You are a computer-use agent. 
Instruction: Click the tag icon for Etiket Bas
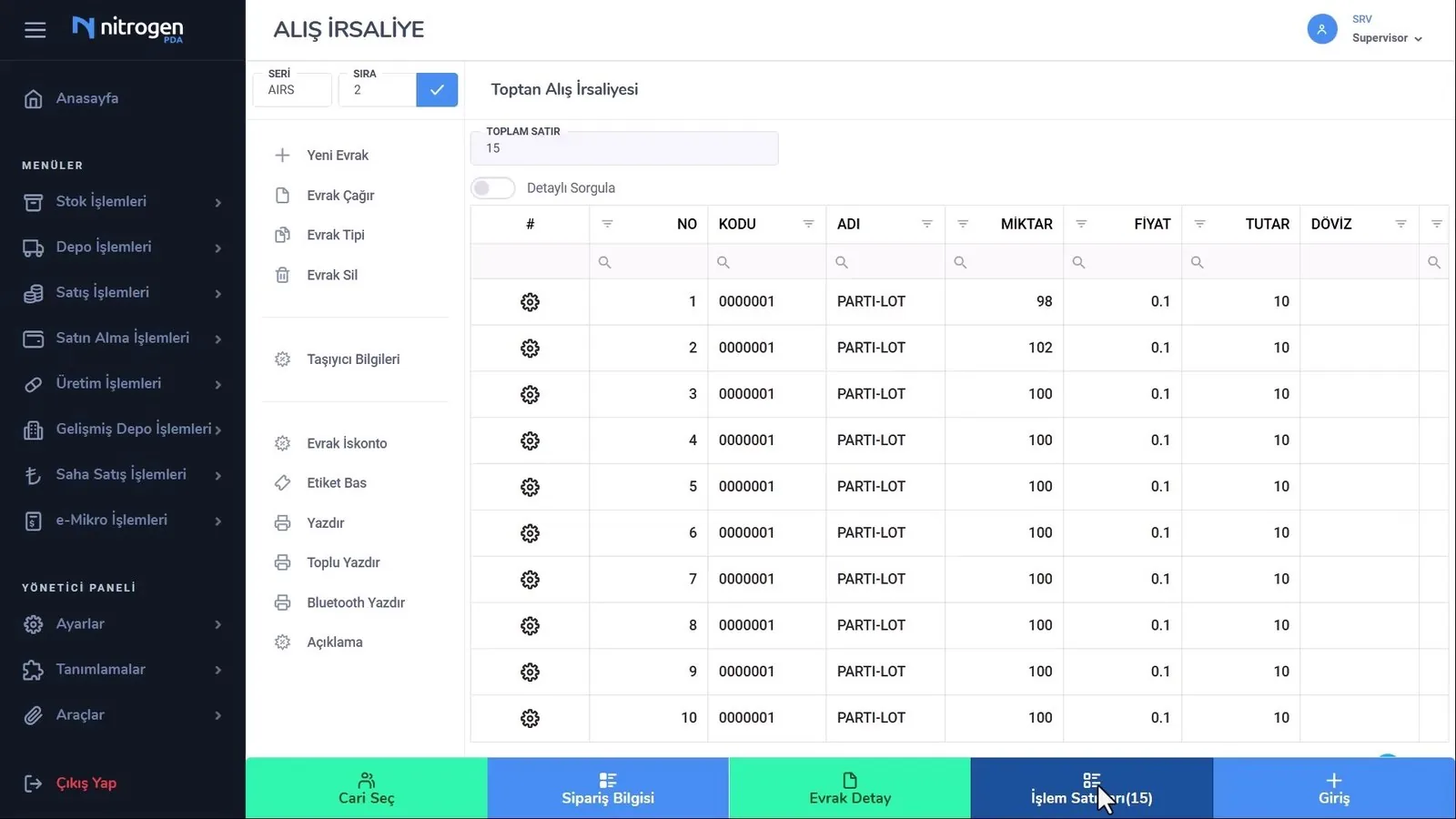point(282,483)
